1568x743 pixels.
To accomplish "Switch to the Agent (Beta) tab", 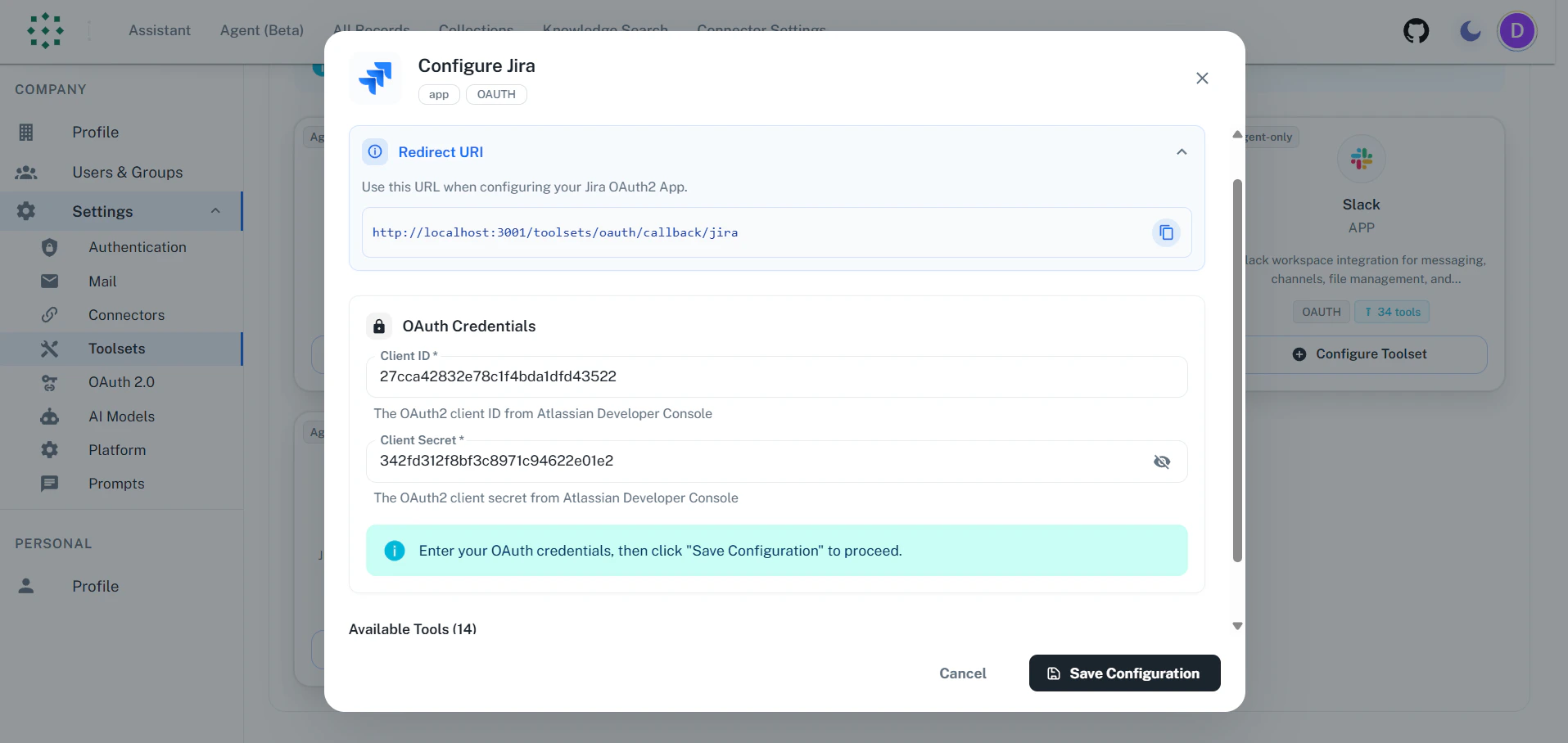I will point(262,30).
